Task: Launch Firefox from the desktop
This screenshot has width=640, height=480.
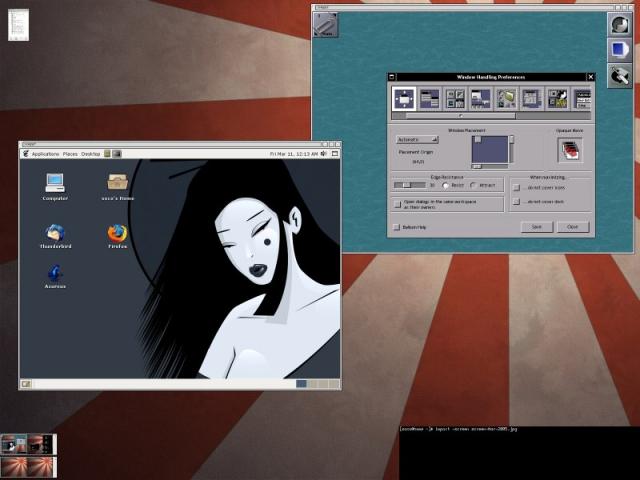Action: coord(117,233)
